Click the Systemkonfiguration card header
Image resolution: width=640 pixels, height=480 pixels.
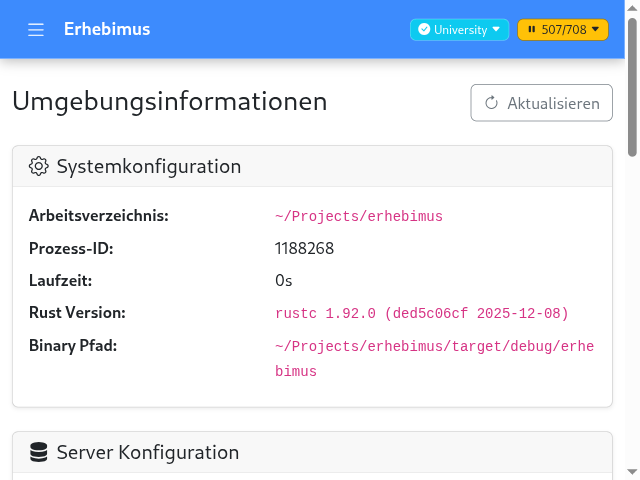point(312,166)
